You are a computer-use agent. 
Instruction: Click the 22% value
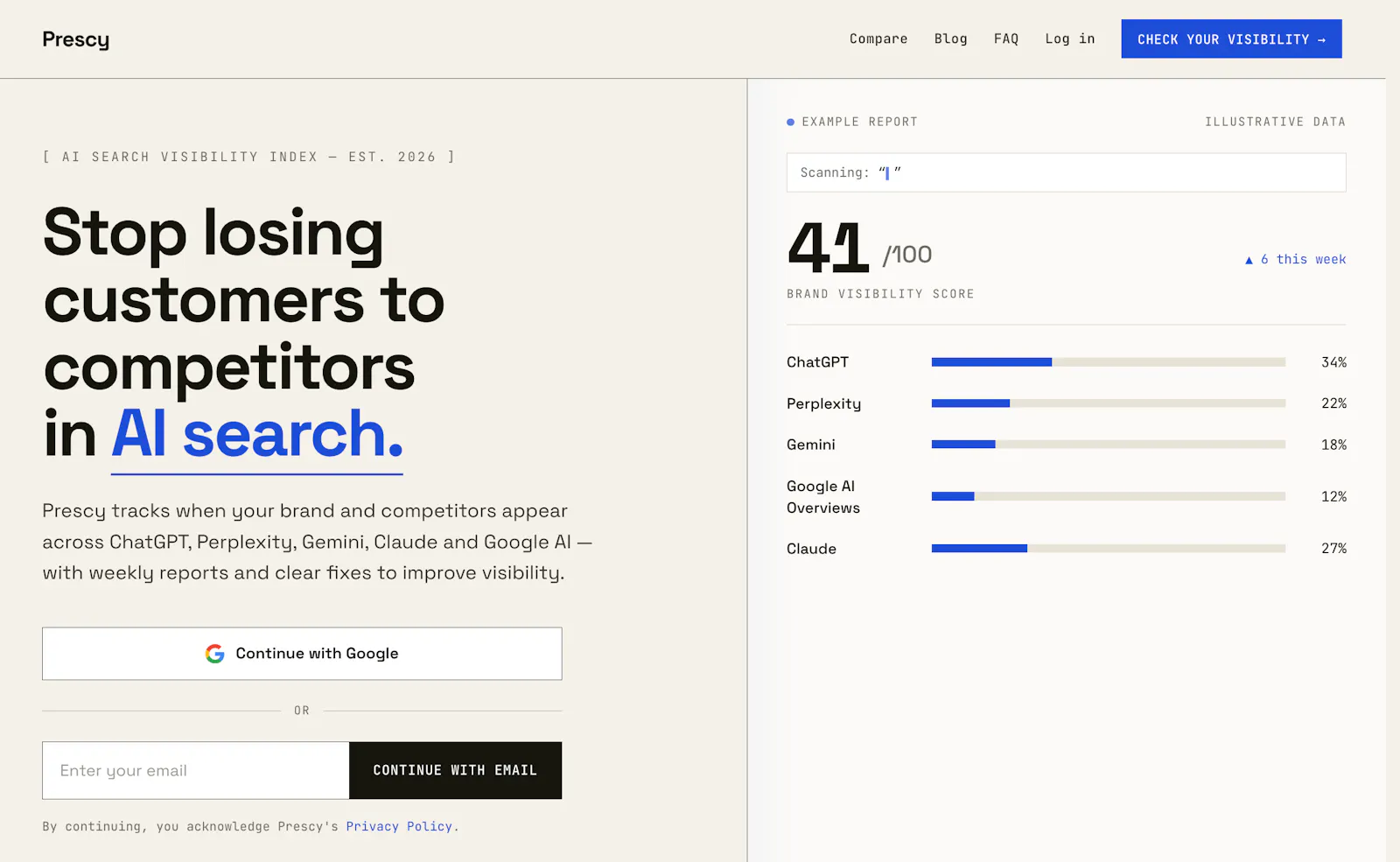click(1333, 403)
